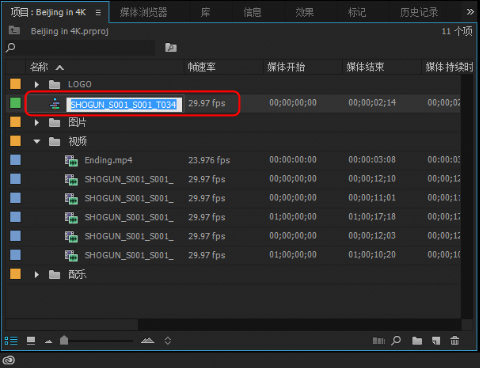Click clip icon of row ending 01;00;17;18
Screen dimensions: 480x368
(71, 218)
